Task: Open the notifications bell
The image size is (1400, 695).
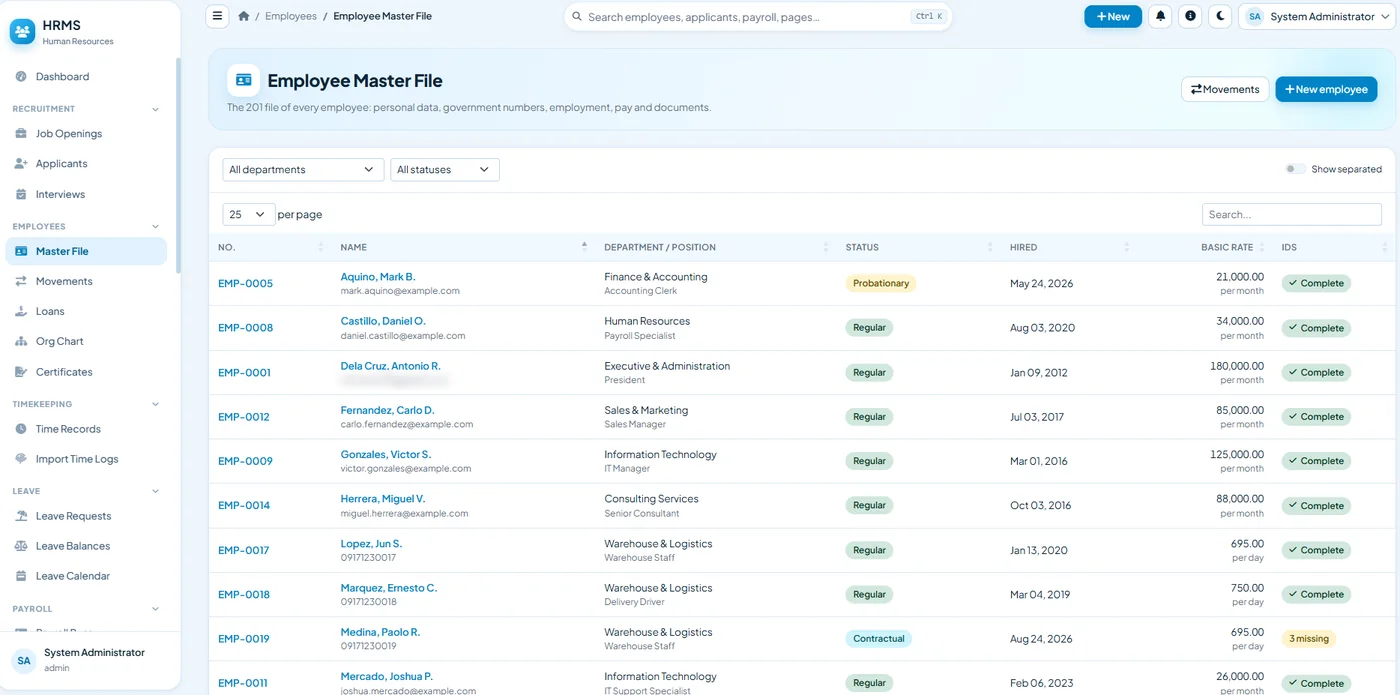Action: pyautogui.click(x=1160, y=16)
